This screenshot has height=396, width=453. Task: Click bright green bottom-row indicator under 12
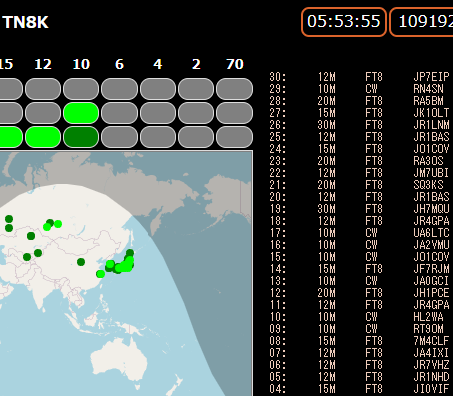[43, 137]
